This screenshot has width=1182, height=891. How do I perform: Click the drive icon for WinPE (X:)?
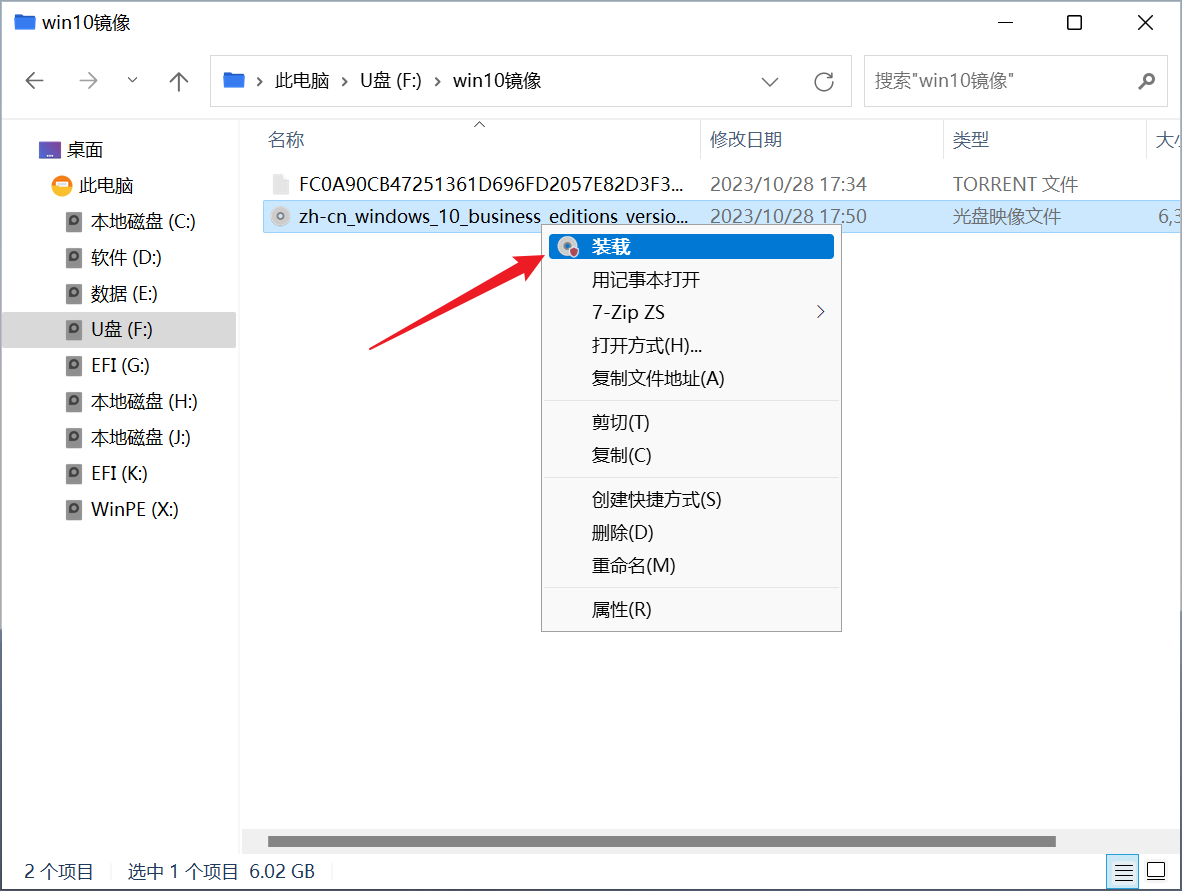[74, 510]
